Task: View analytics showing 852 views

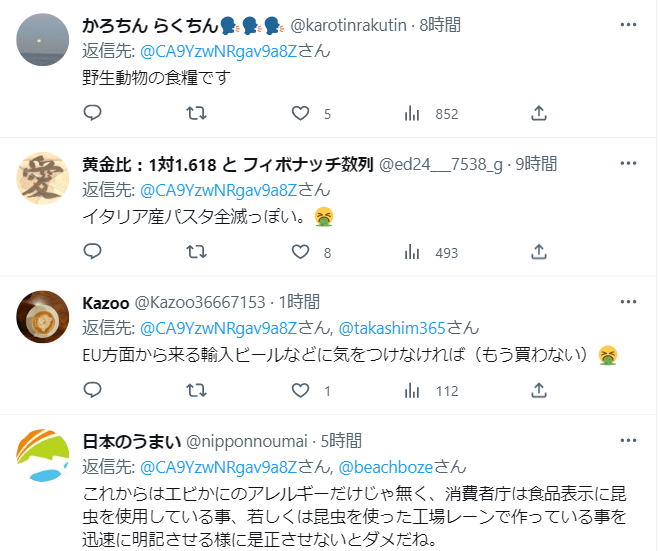Action: coord(431,114)
